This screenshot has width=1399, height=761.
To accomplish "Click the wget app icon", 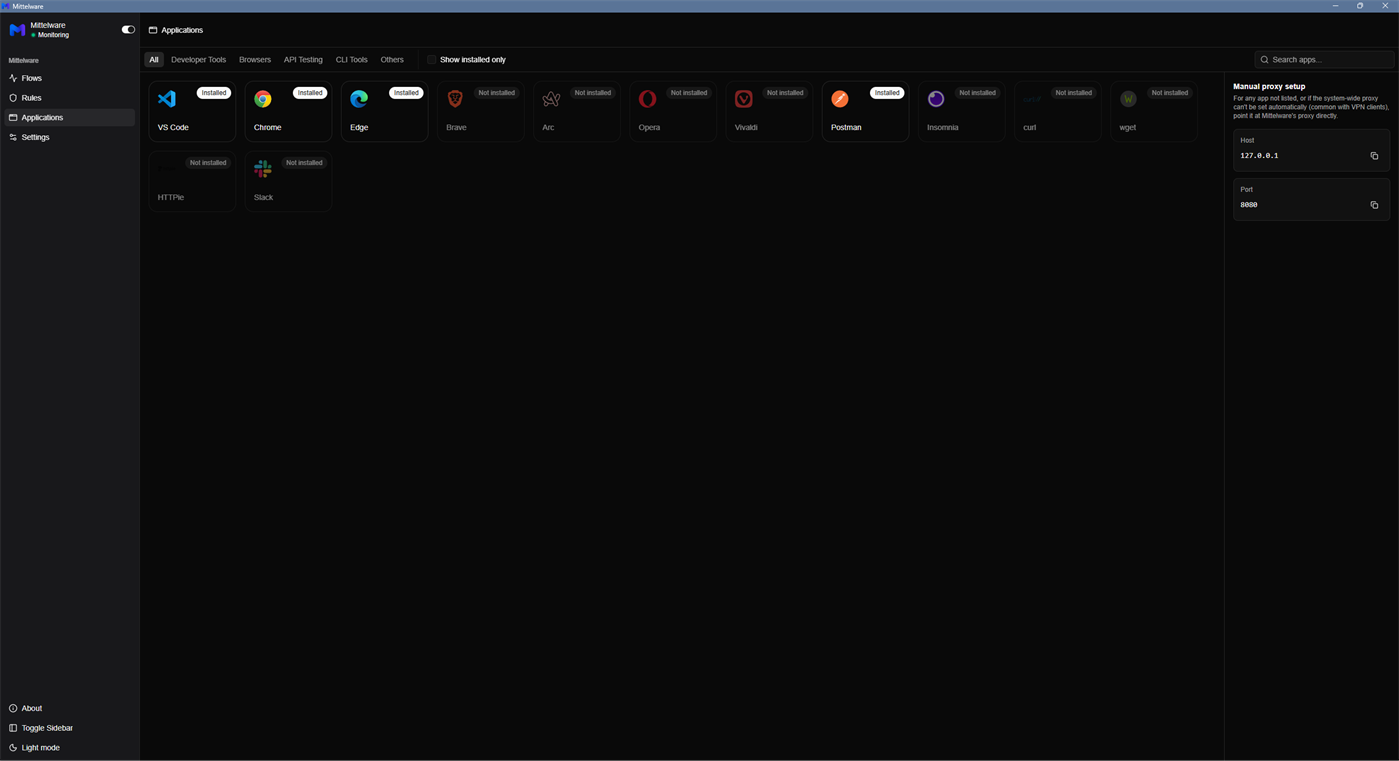I will (1128, 99).
